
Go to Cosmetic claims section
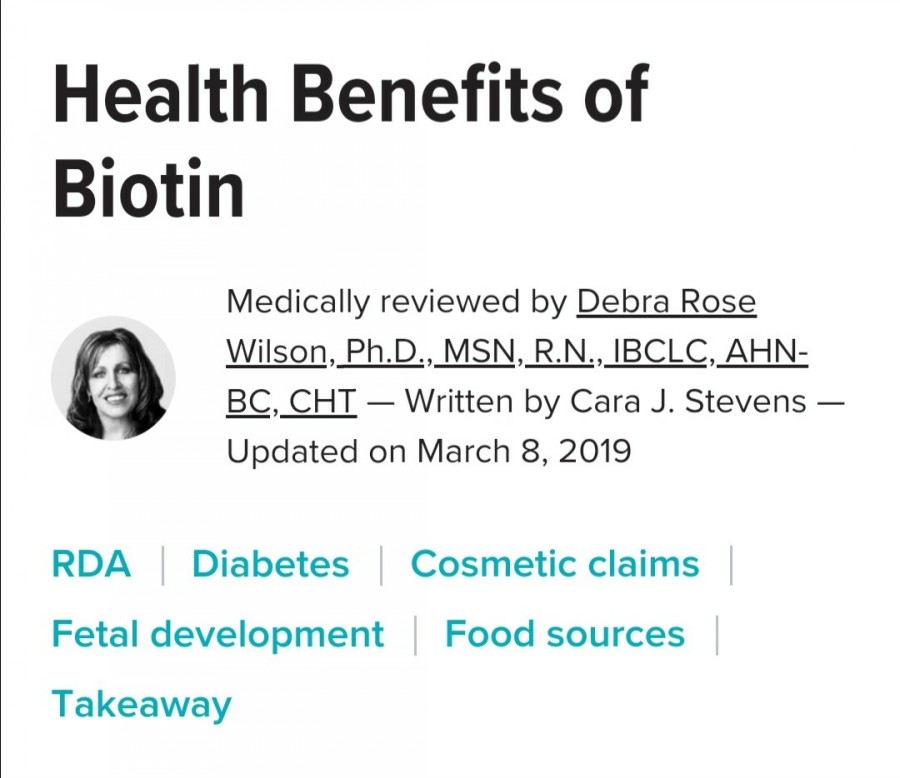[x=555, y=564]
